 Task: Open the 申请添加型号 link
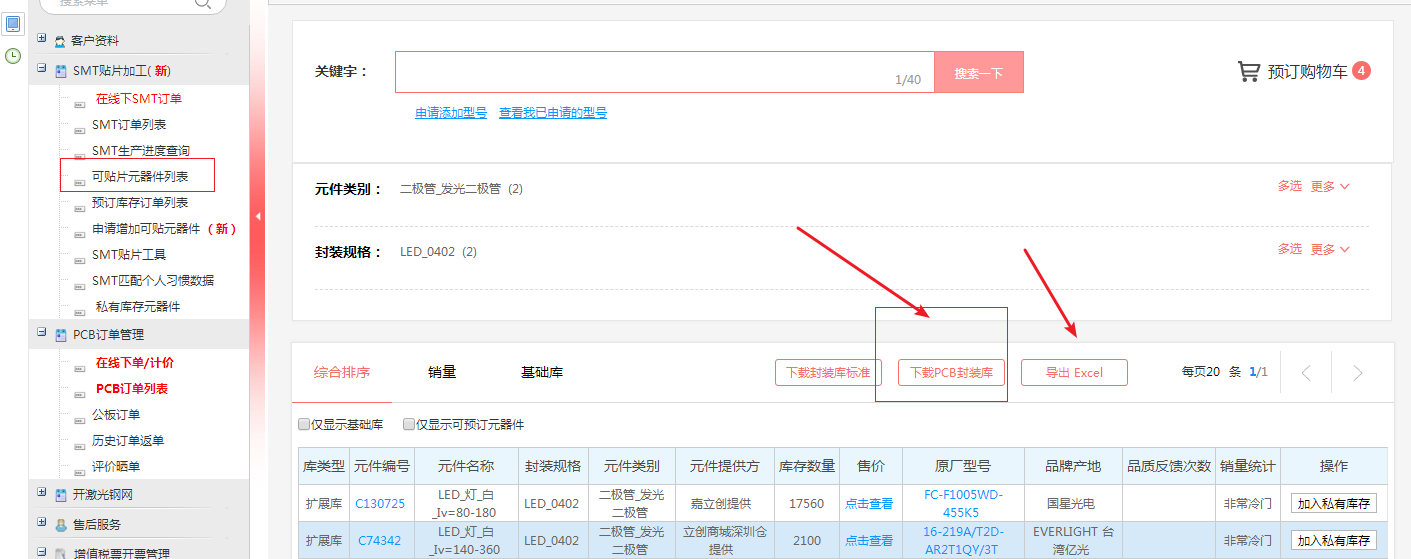point(451,113)
